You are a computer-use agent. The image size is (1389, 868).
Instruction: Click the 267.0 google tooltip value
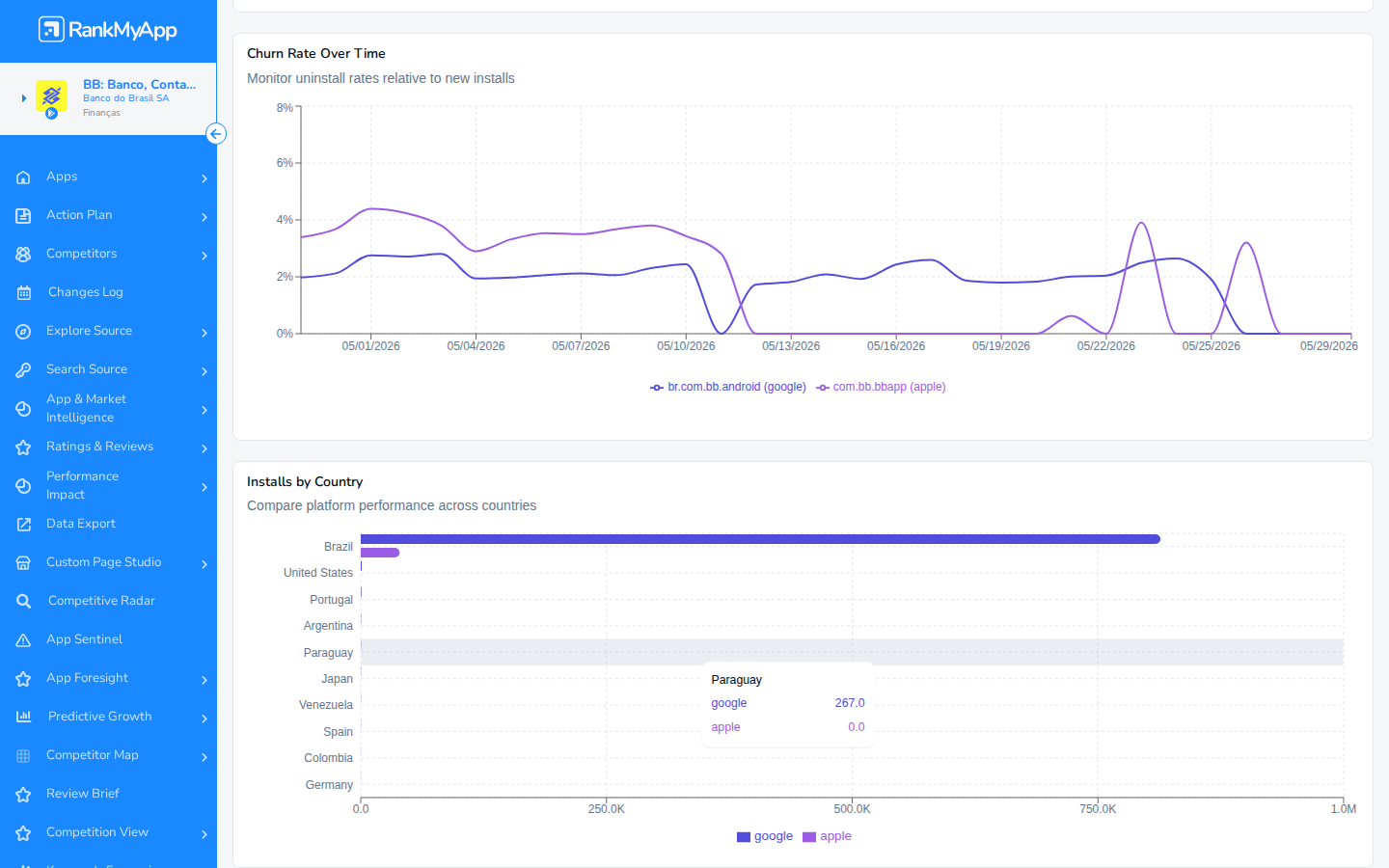(850, 703)
